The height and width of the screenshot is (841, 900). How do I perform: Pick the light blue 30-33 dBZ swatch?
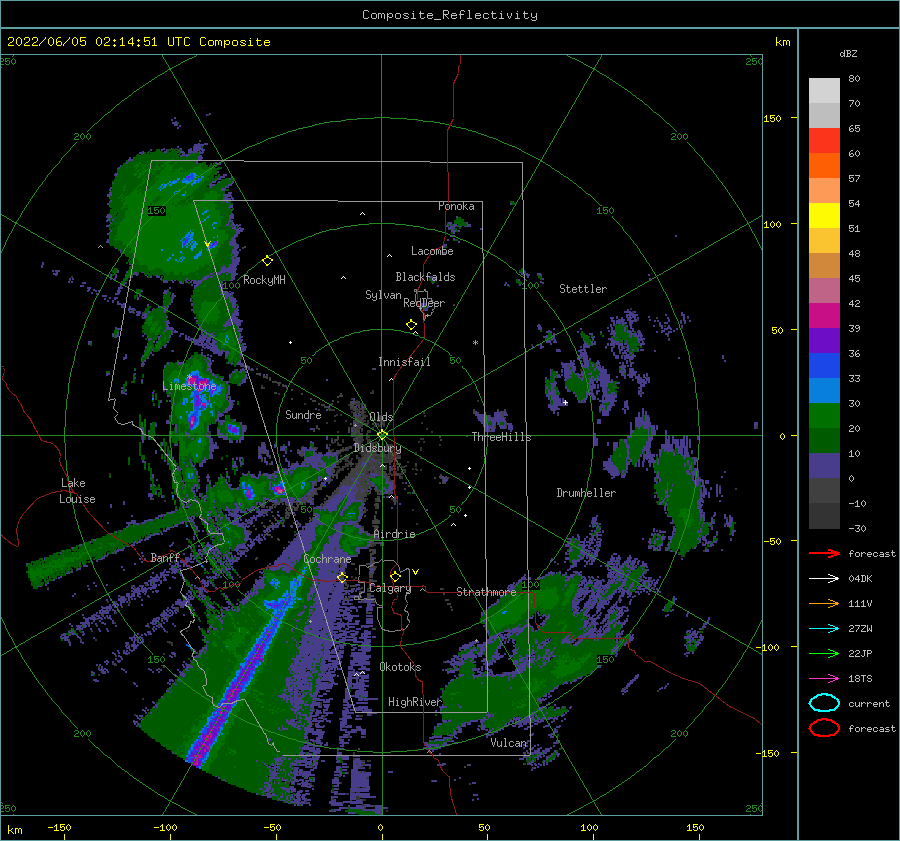click(824, 390)
